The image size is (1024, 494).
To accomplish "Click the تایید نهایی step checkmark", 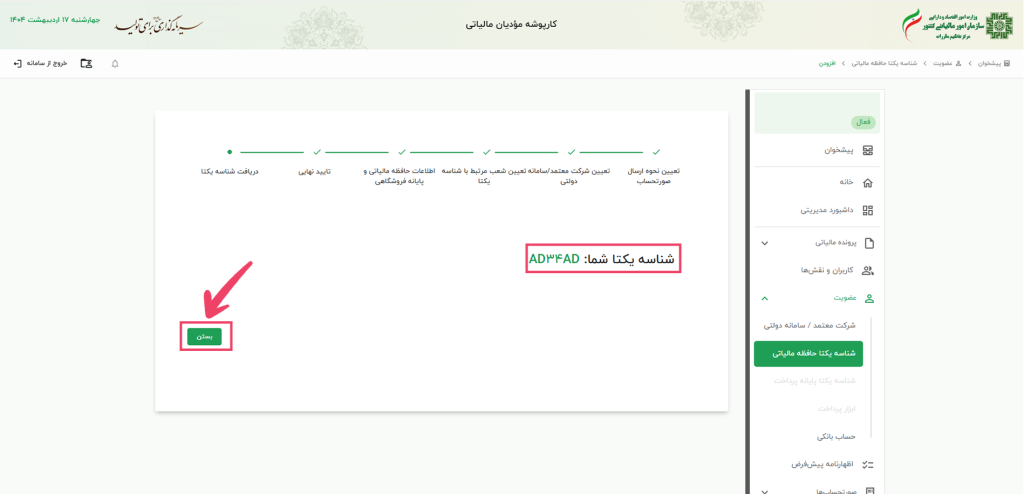I will tap(317, 152).
